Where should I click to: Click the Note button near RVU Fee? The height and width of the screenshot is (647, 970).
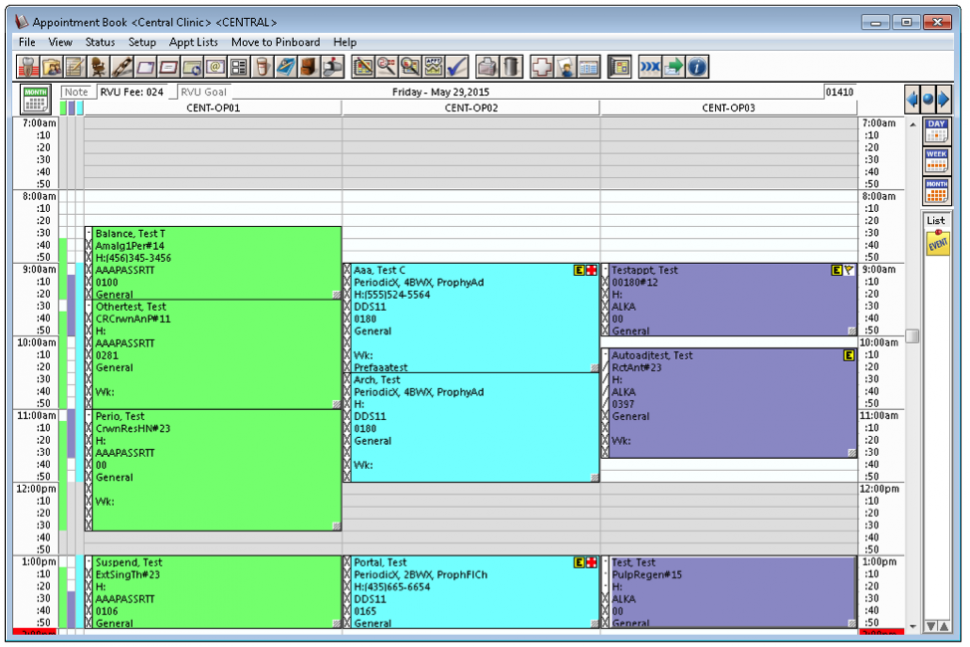(x=77, y=91)
